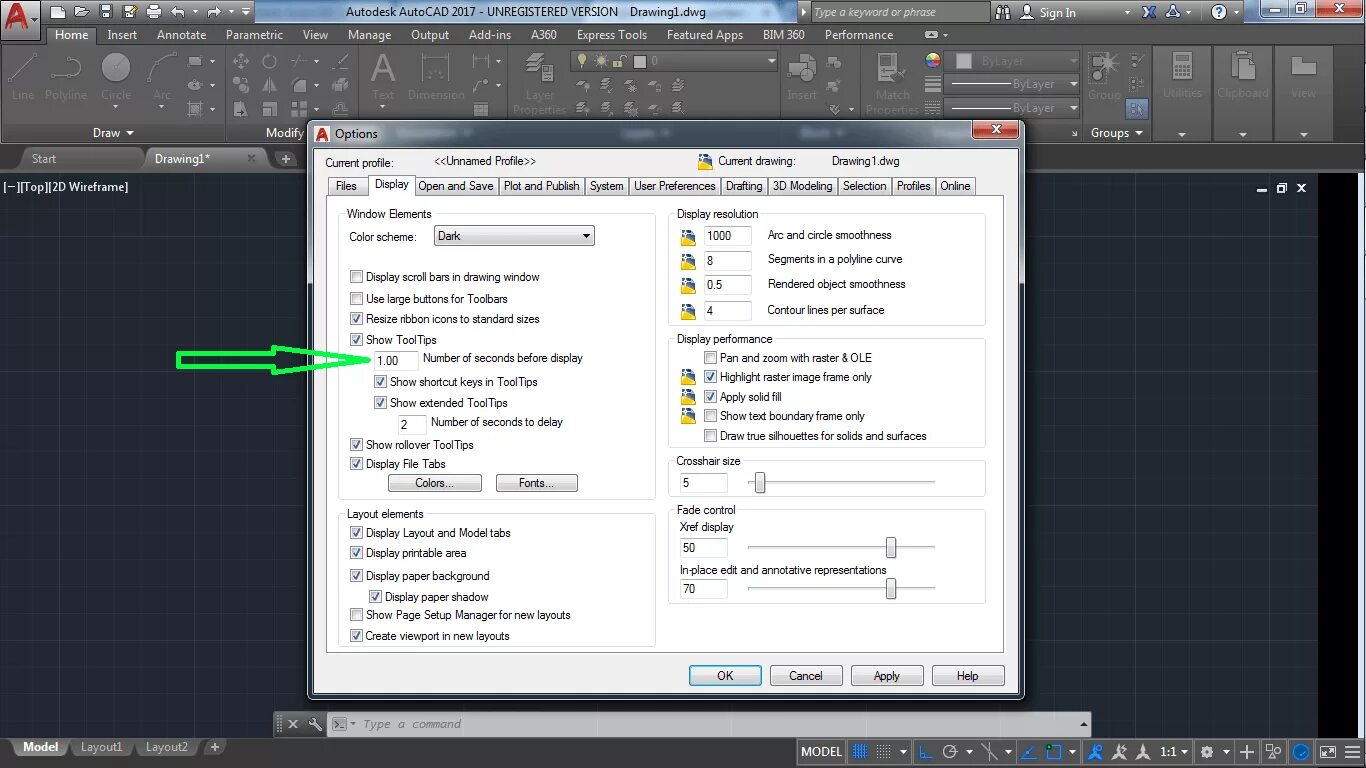Click the Colors... button
Screen dimensions: 1366x768
click(x=434, y=483)
